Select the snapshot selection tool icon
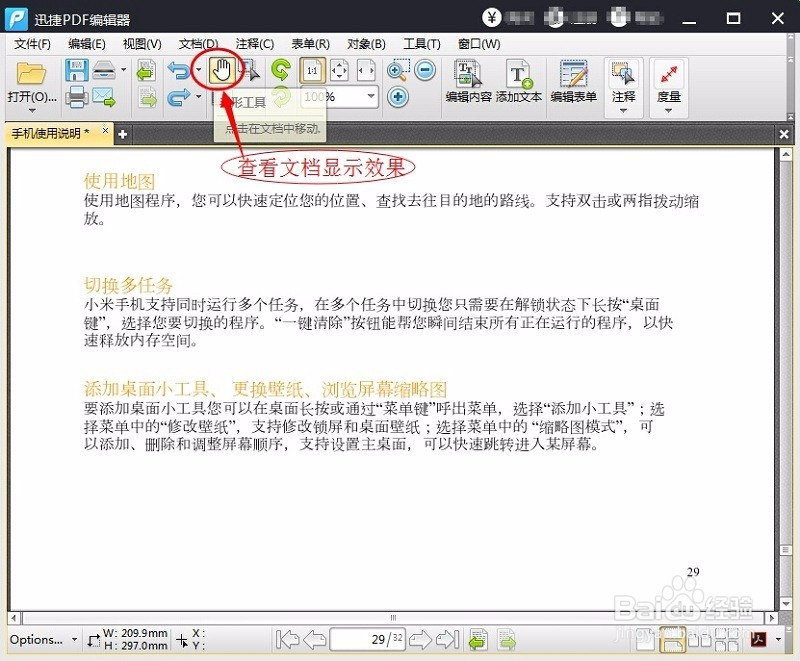This screenshot has width=800, height=661. 250,70
